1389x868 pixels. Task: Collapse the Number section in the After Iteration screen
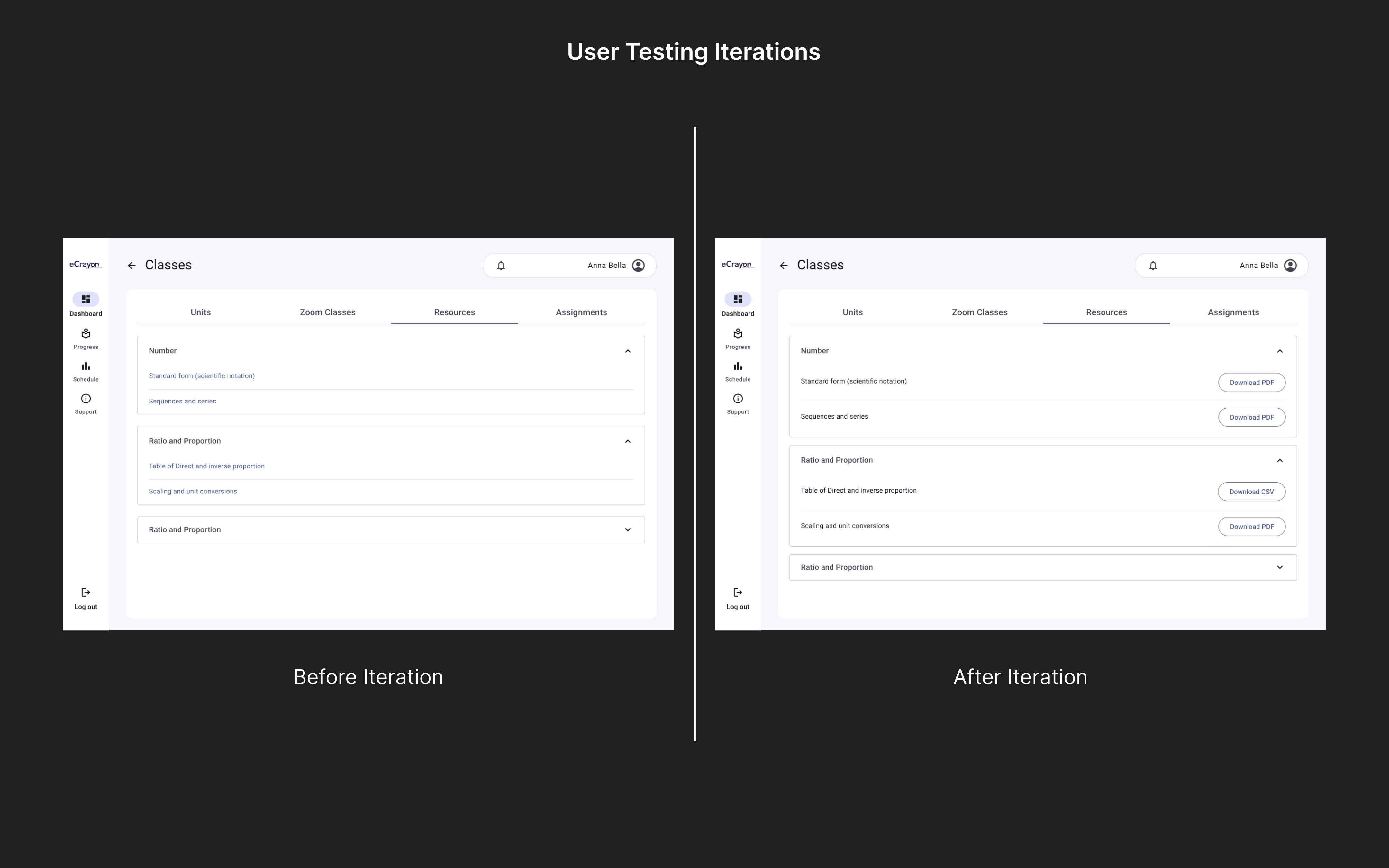1279,351
